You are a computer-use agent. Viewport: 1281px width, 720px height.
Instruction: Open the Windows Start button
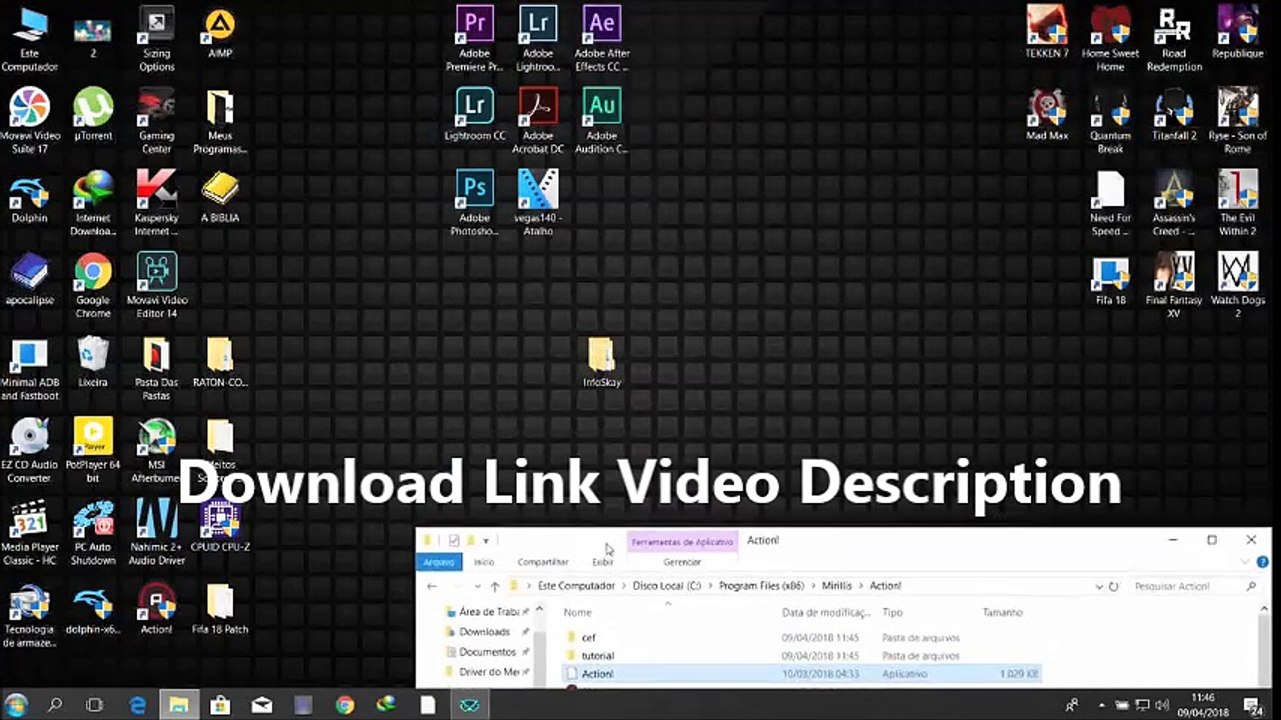pos(16,704)
